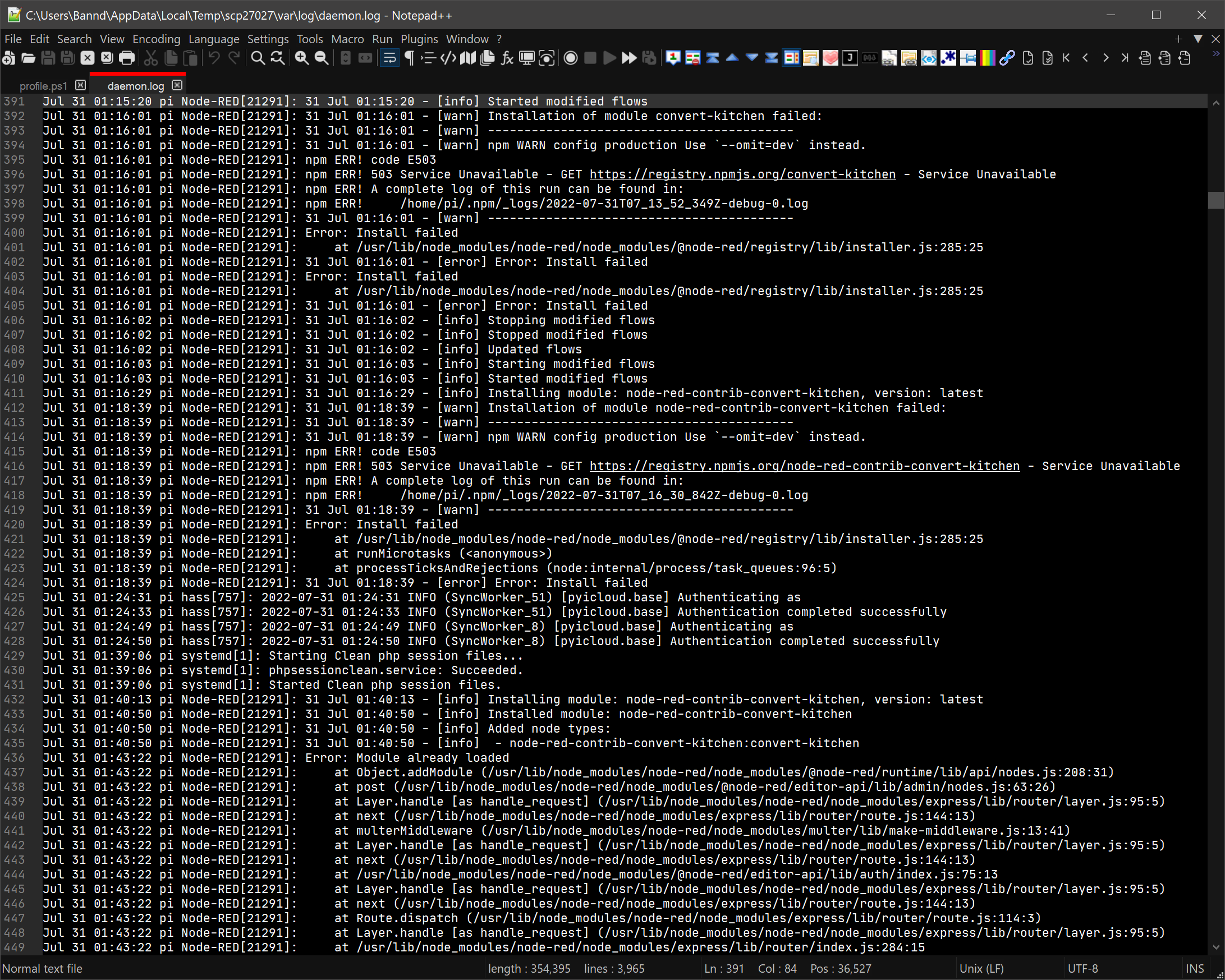Screen dimensions: 1225x980
Task: Click the Close All toolbar icon
Action: coord(107,58)
